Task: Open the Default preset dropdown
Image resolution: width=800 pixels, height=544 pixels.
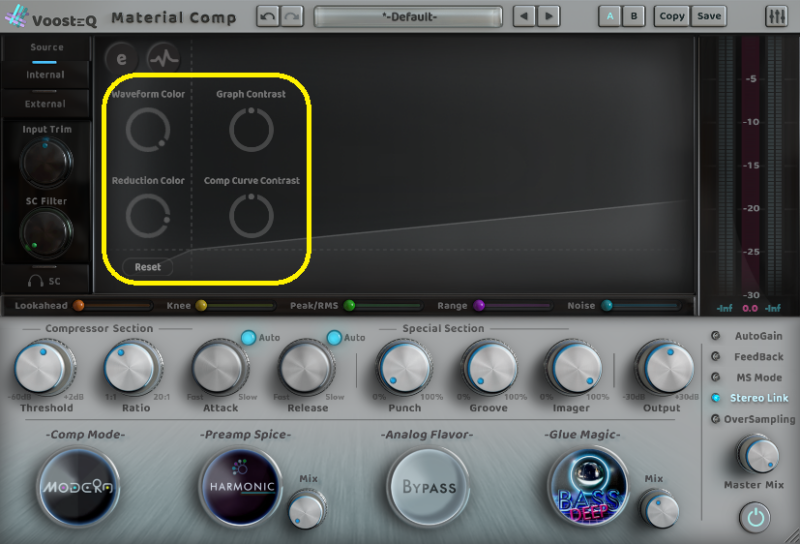Action: [408, 17]
